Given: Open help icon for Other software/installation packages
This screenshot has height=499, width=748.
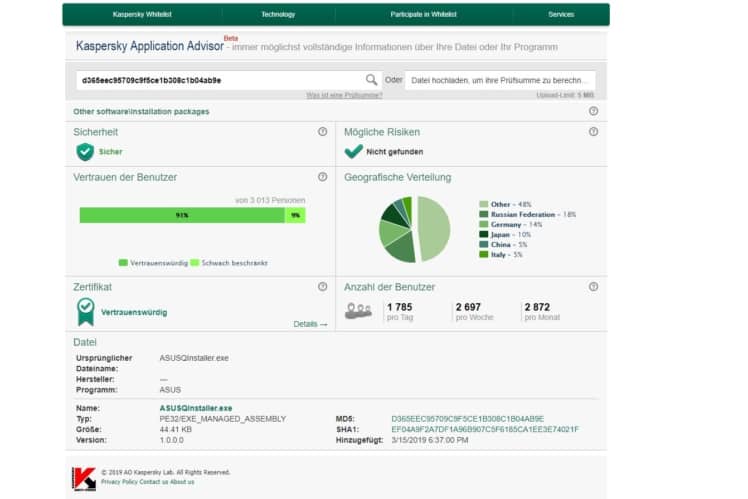Looking at the screenshot, I should [x=593, y=111].
